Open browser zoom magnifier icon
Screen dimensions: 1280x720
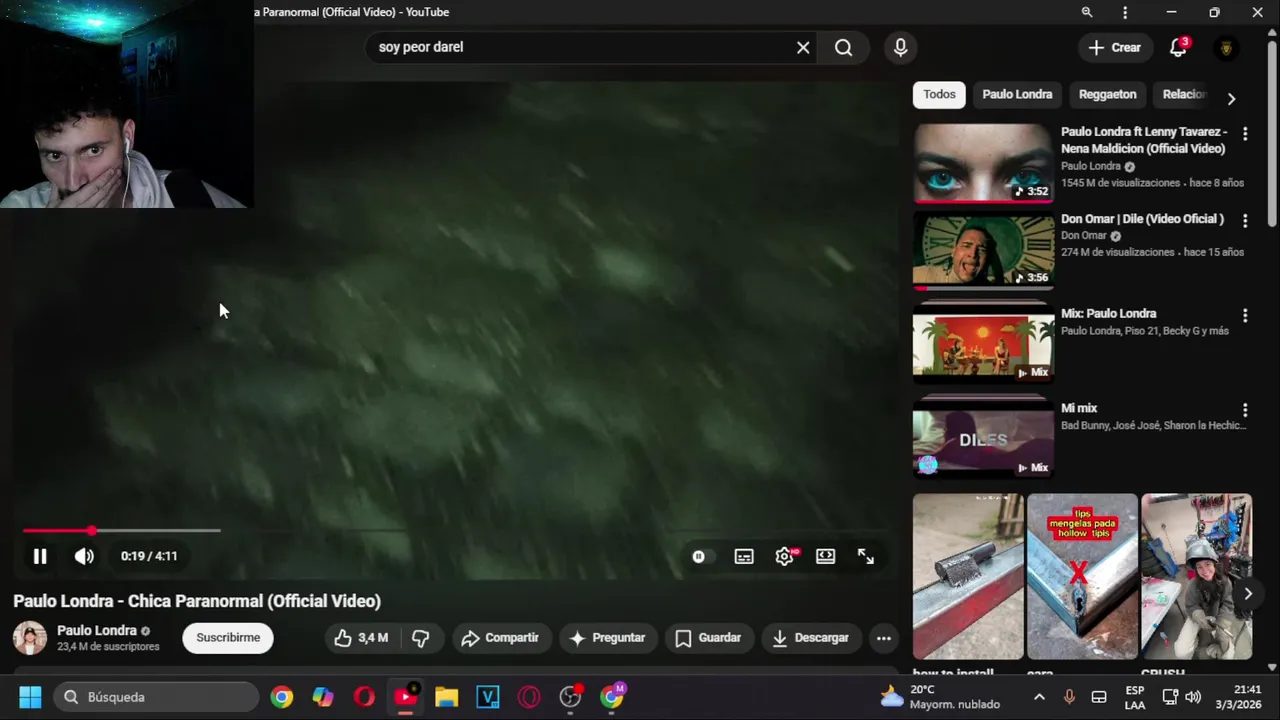[1087, 12]
